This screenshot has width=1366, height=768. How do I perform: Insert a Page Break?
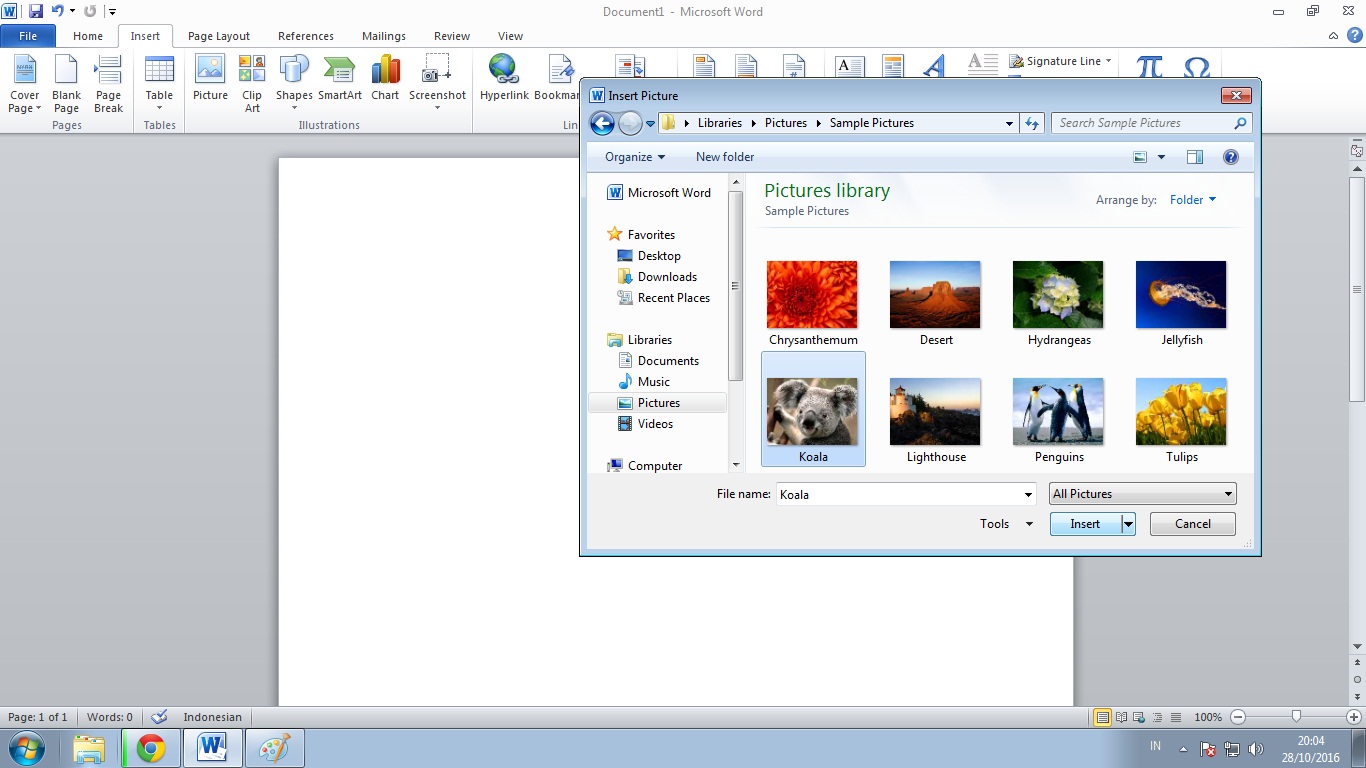(108, 84)
